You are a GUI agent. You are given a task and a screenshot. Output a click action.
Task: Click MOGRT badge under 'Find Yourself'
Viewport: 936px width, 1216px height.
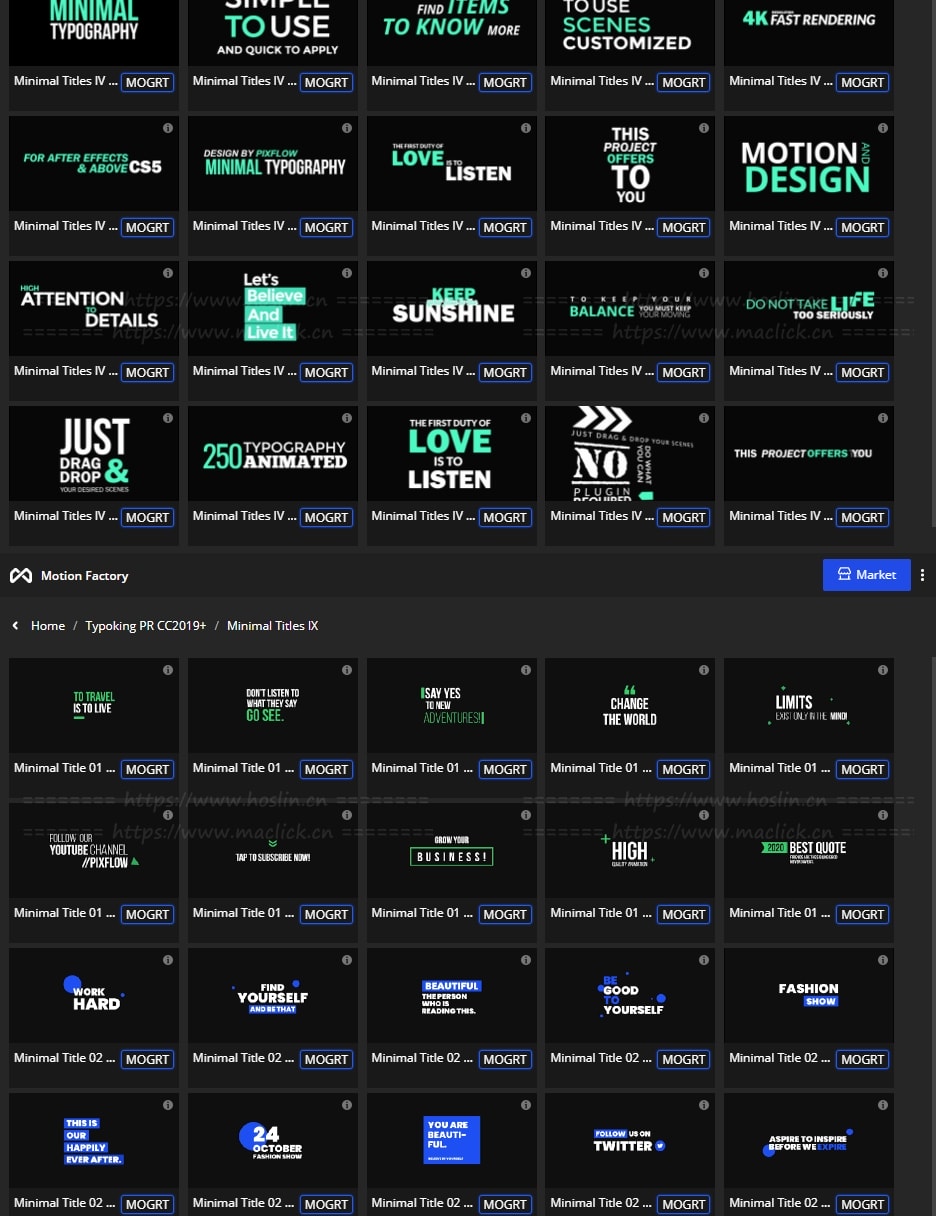(x=326, y=1059)
